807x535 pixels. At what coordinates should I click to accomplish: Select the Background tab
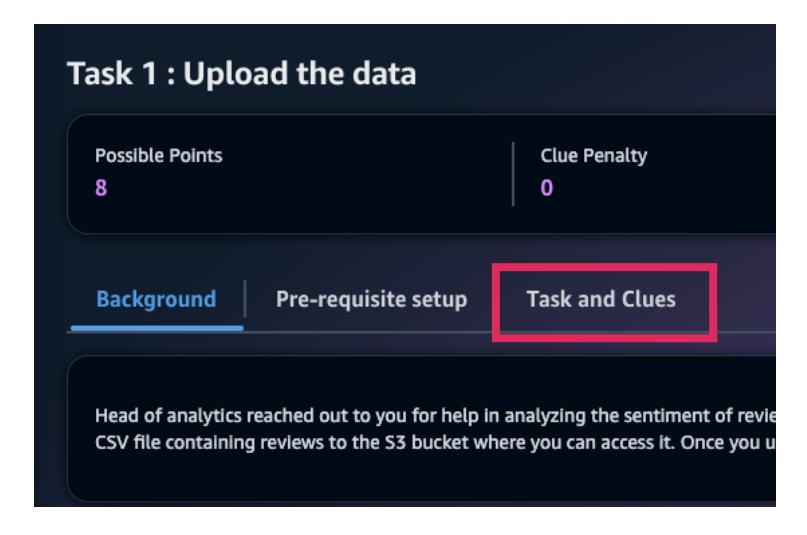coord(156,299)
